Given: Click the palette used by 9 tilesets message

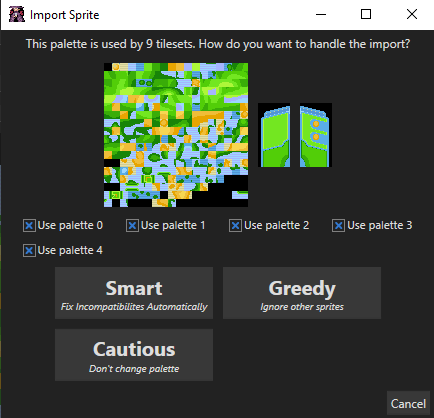Looking at the screenshot, I should point(218,44).
